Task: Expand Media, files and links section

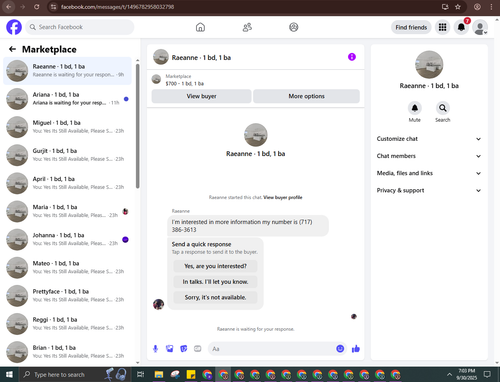Action: click(429, 173)
